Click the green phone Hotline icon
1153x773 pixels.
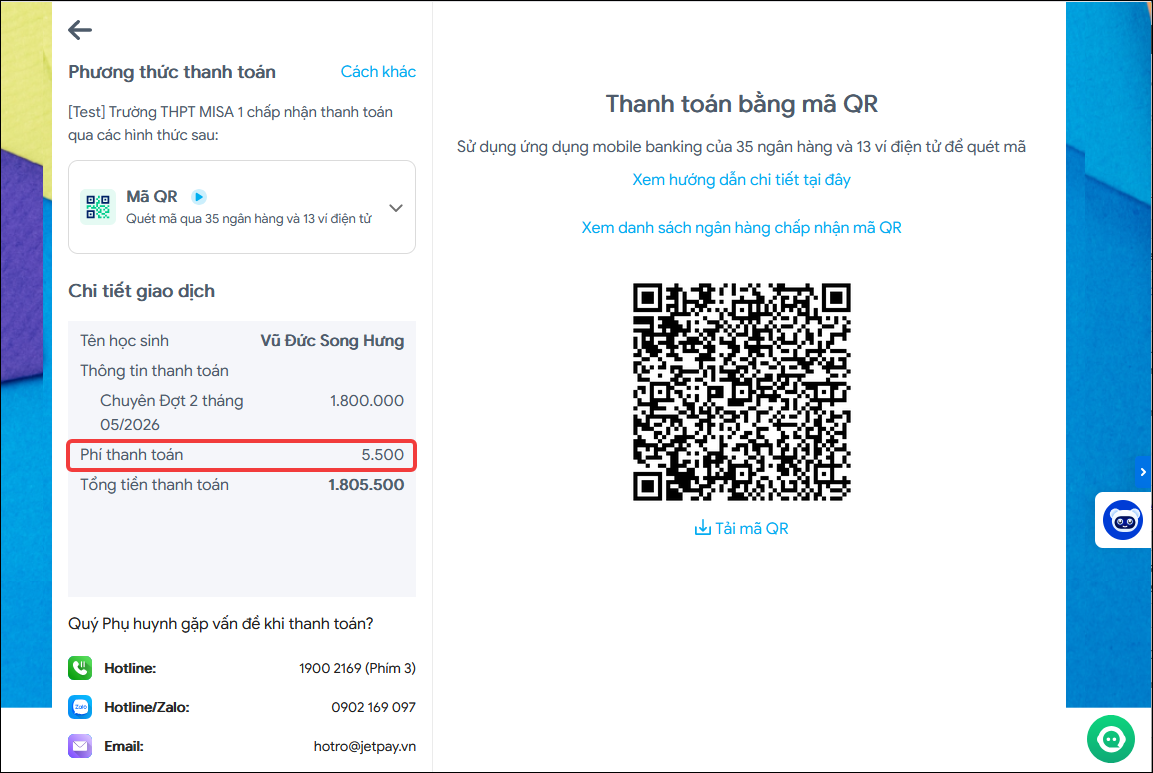(x=80, y=668)
